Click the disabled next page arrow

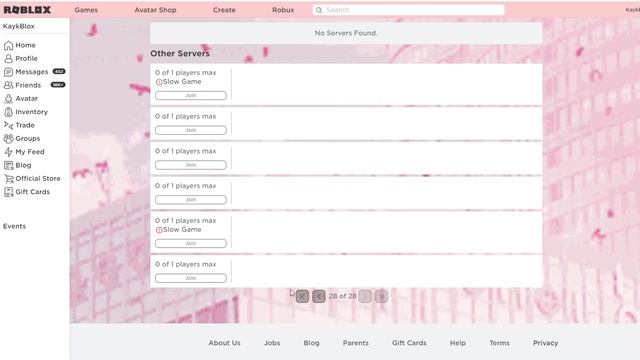tap(365, 296)
